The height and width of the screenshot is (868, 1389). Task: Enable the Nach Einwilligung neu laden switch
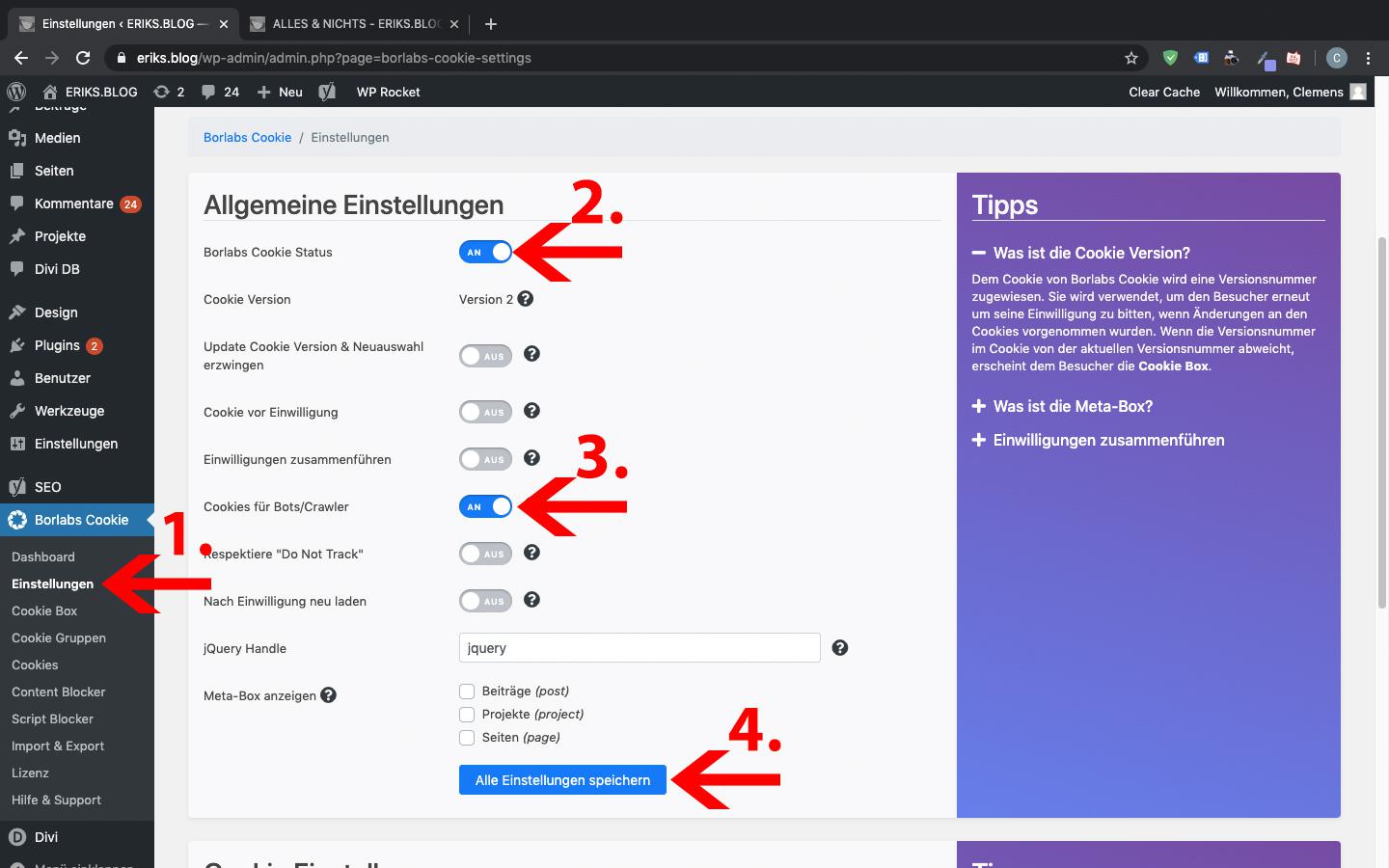(485, 601)
